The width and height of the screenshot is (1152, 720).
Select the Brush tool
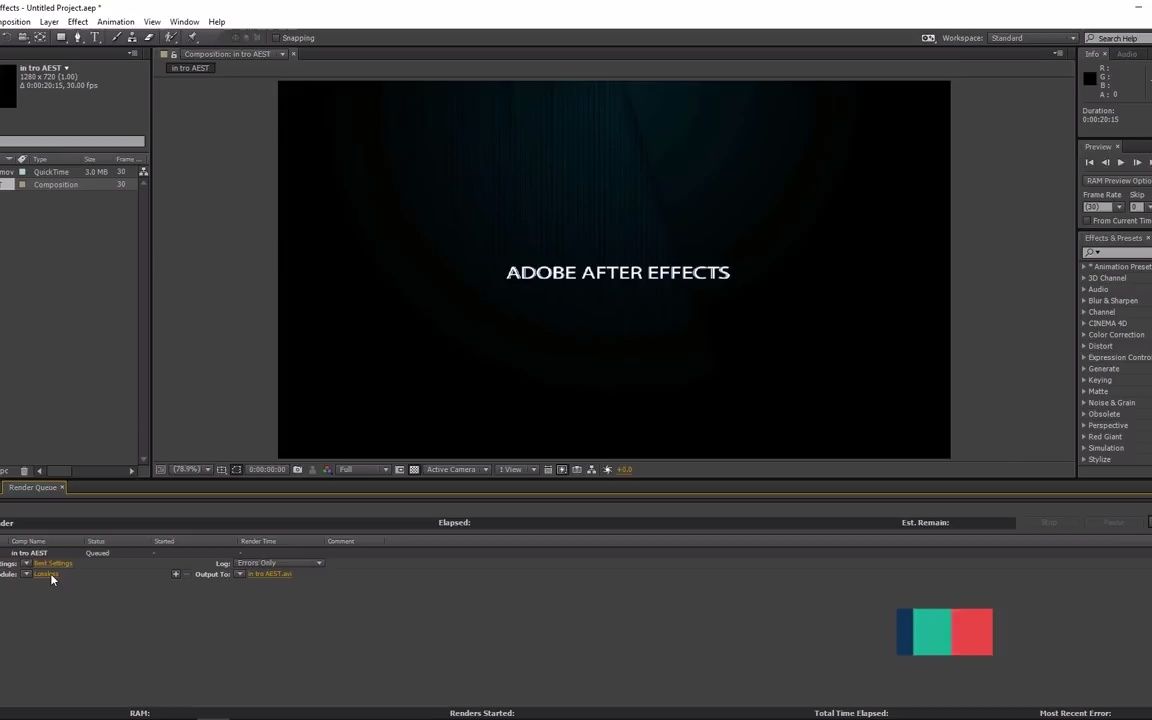[115, 37]
